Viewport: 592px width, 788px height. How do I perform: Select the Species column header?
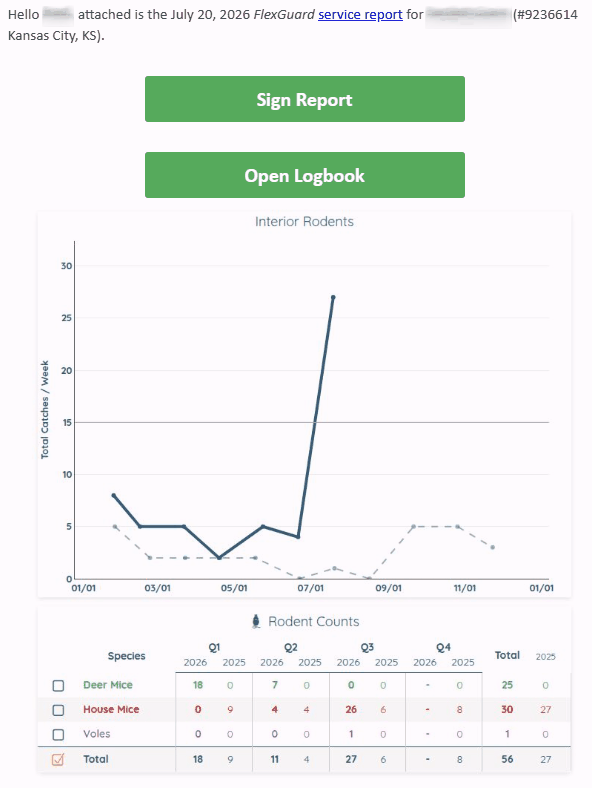tap(127, 656)
